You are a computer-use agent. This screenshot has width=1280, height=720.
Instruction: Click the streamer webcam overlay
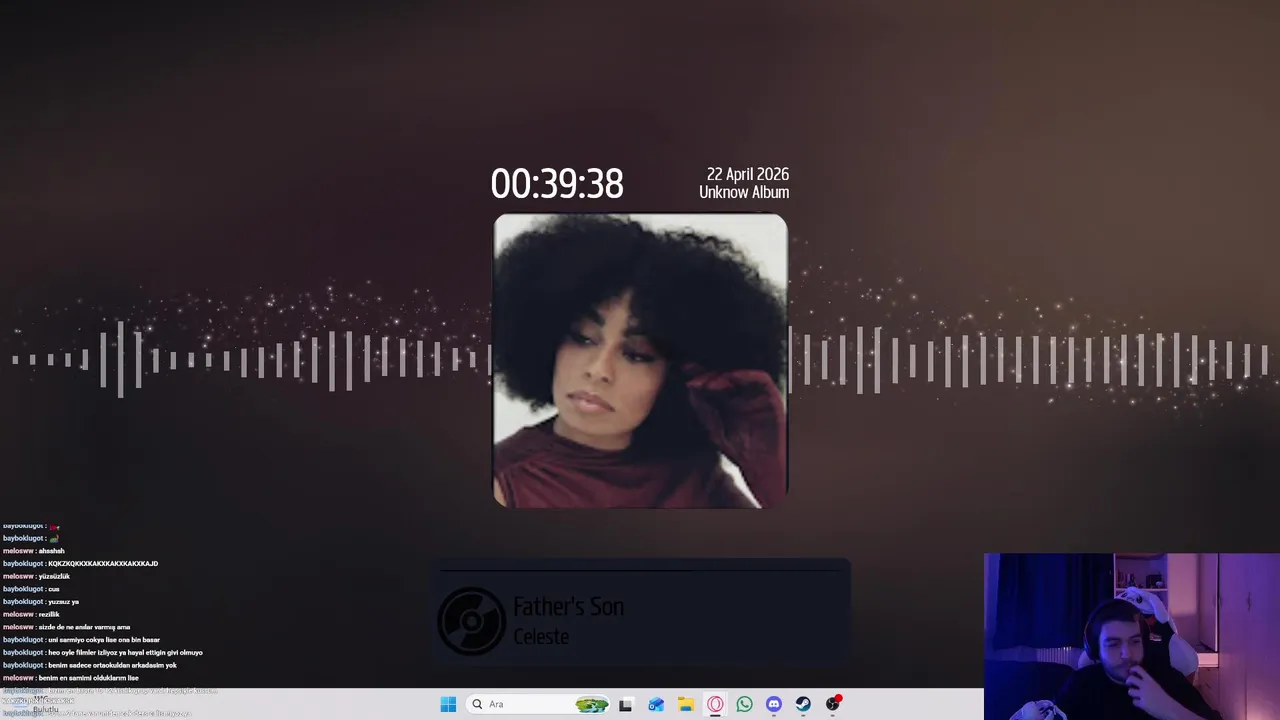[x=1132, y=636]
